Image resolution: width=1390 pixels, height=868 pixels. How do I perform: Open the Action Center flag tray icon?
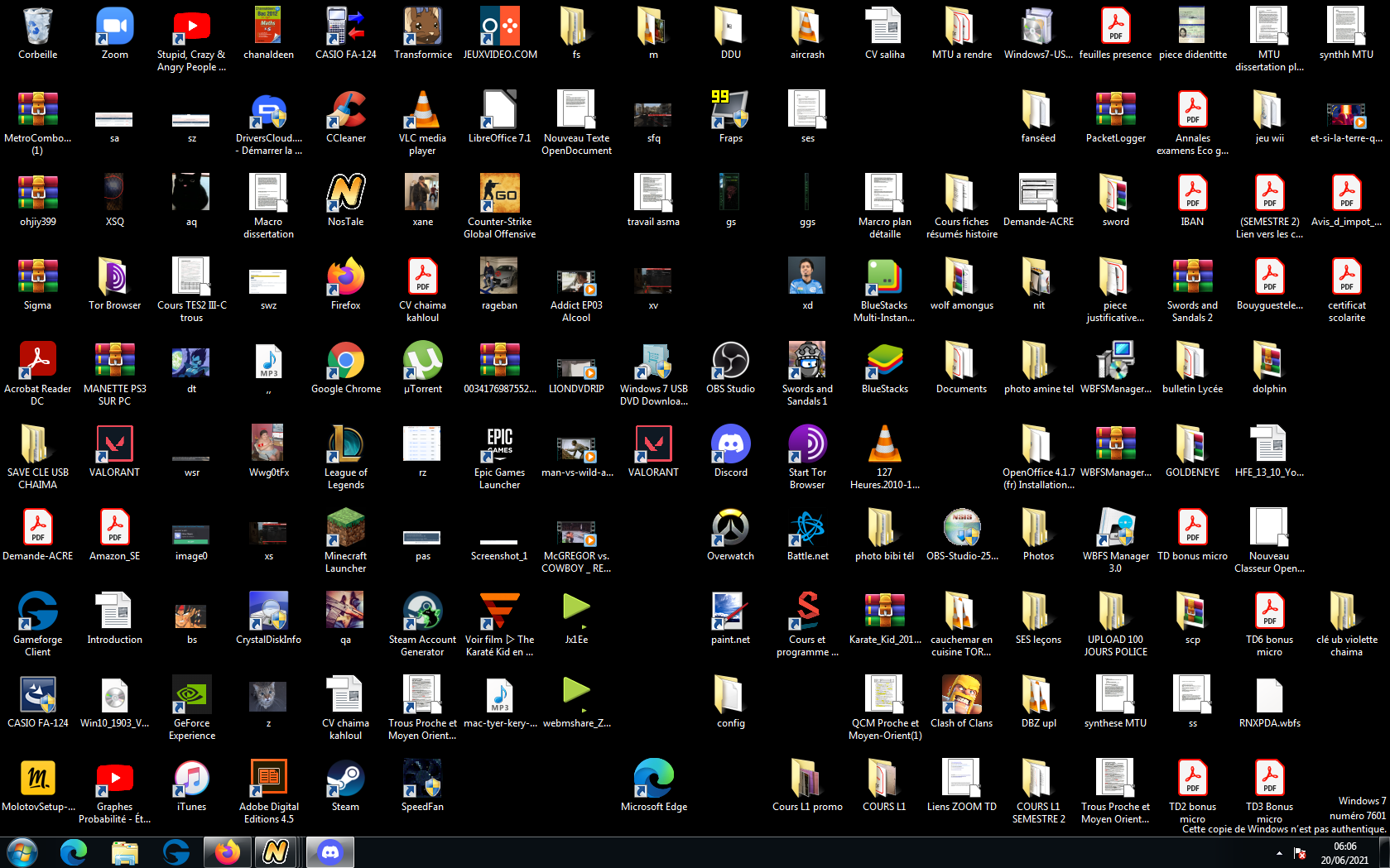(1300, 853)
